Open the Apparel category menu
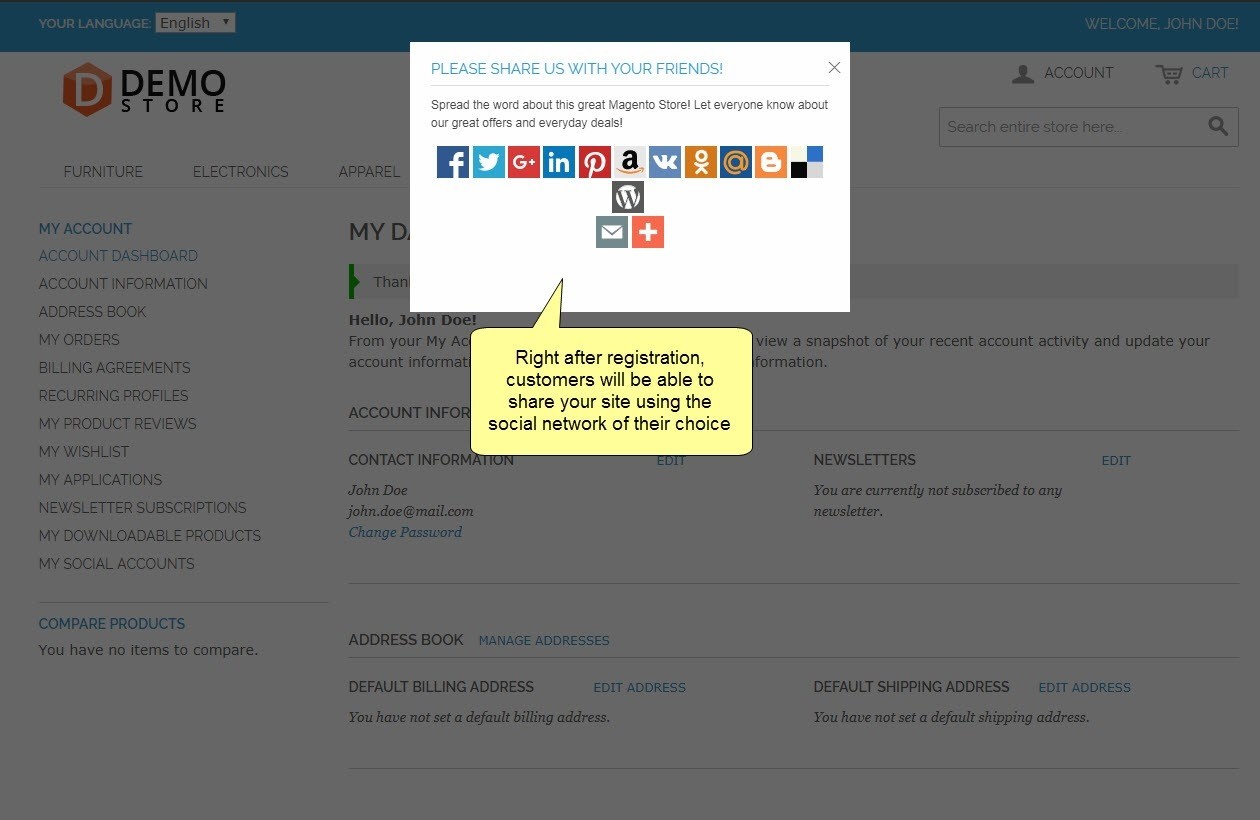Viewport: 1260px width, 820px height. tap(369, 172)
